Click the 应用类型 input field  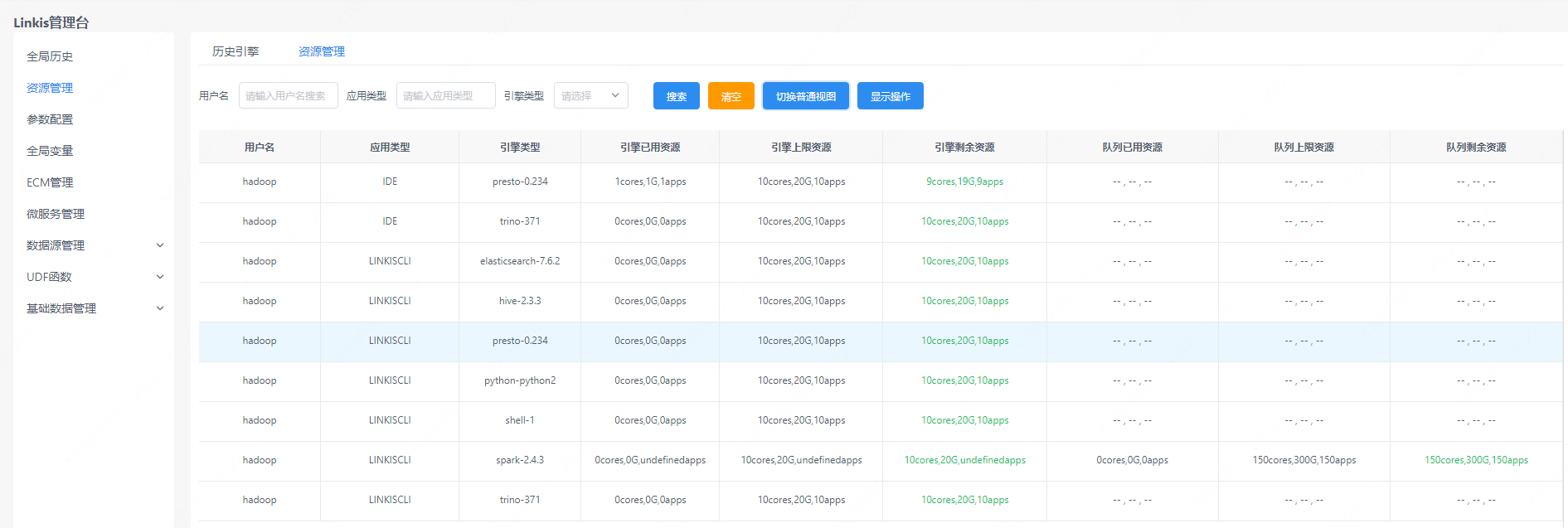[x=445, y=96]
